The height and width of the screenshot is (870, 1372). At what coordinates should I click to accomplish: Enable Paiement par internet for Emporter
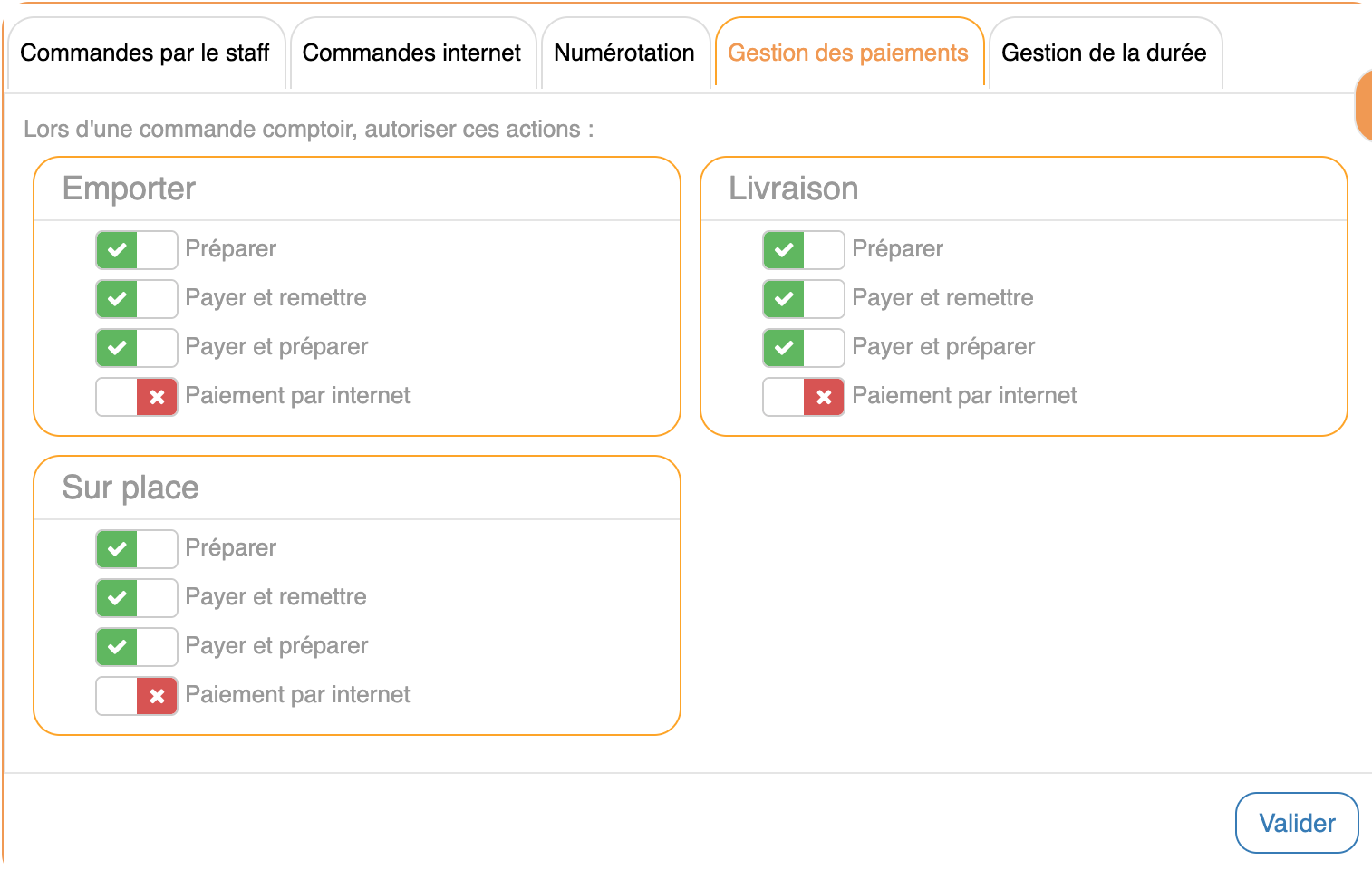pyautogui.click(x=137, y=397)
